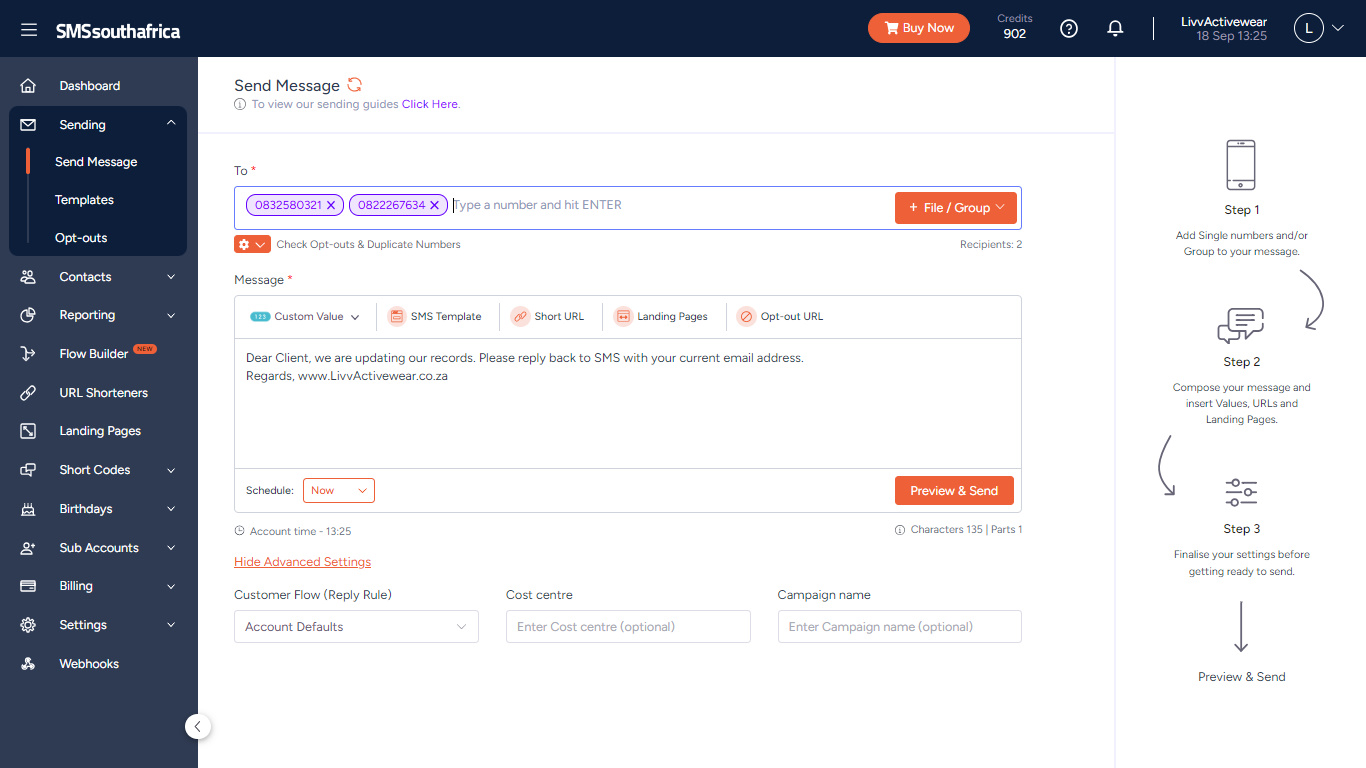The height and width of the screenshot is (768, 1366).
Task: Insert an SMS Template
Action: (434, 316)
